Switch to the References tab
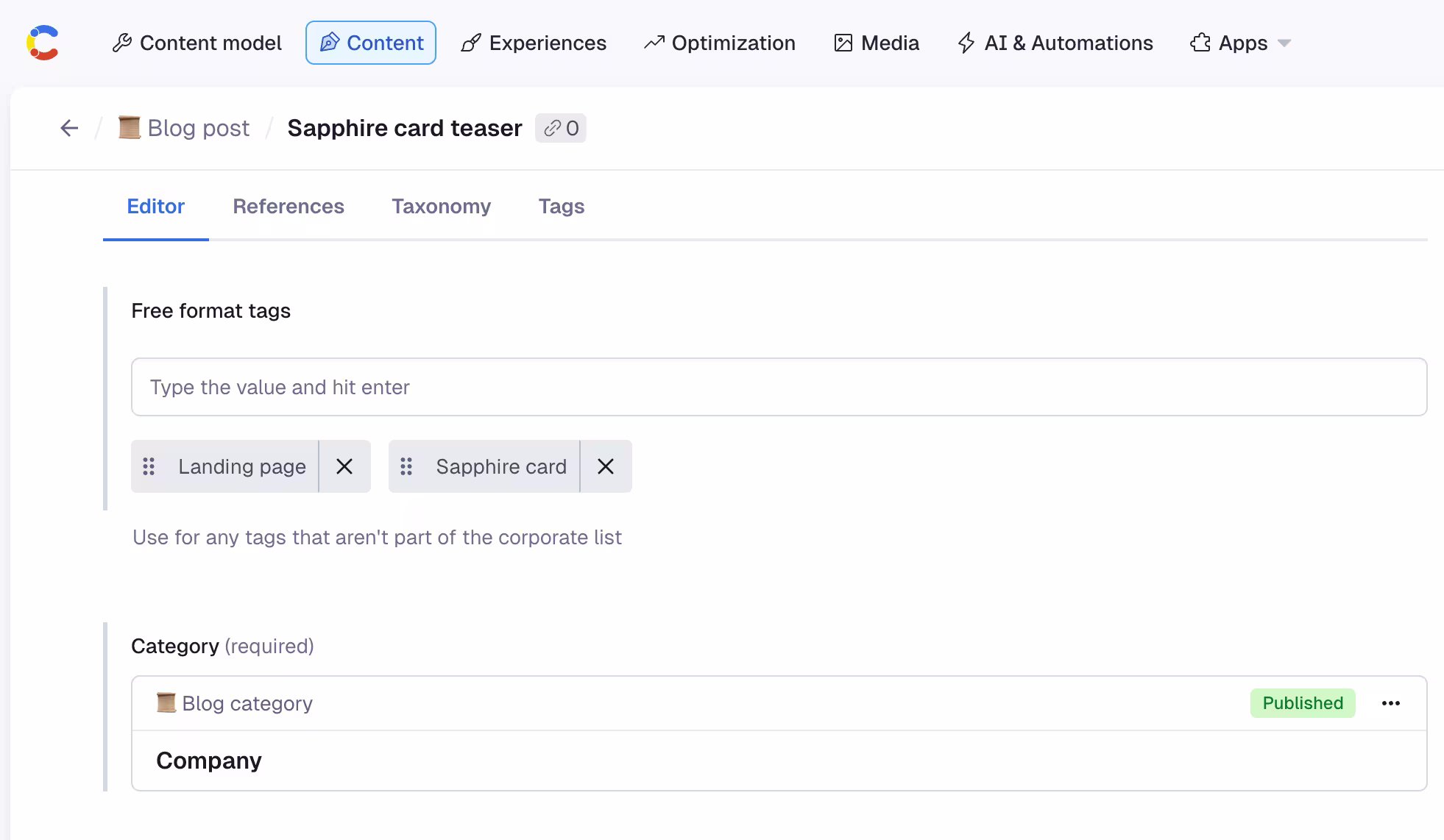Screen dimensions: 1444x840 click(x=289, y=207)
